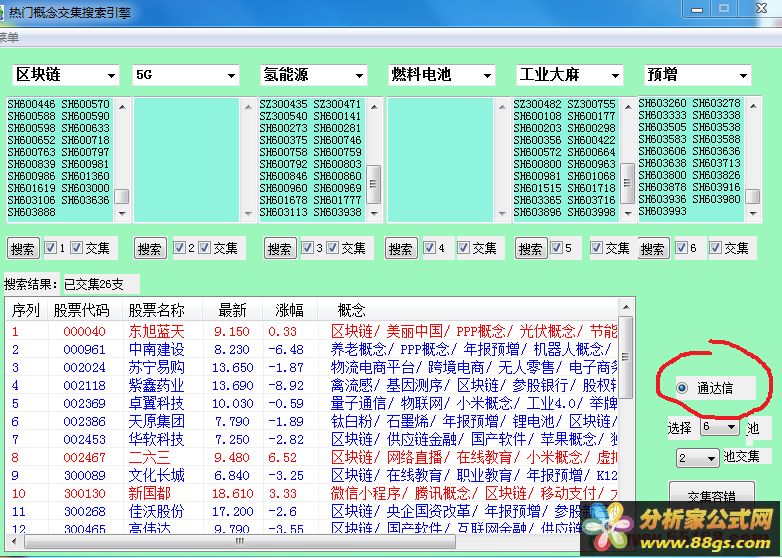The height and width of the screenshot is (558, 782).
Task: Toggle checkbox labeled 3
Action: click(x=307, y=247)
